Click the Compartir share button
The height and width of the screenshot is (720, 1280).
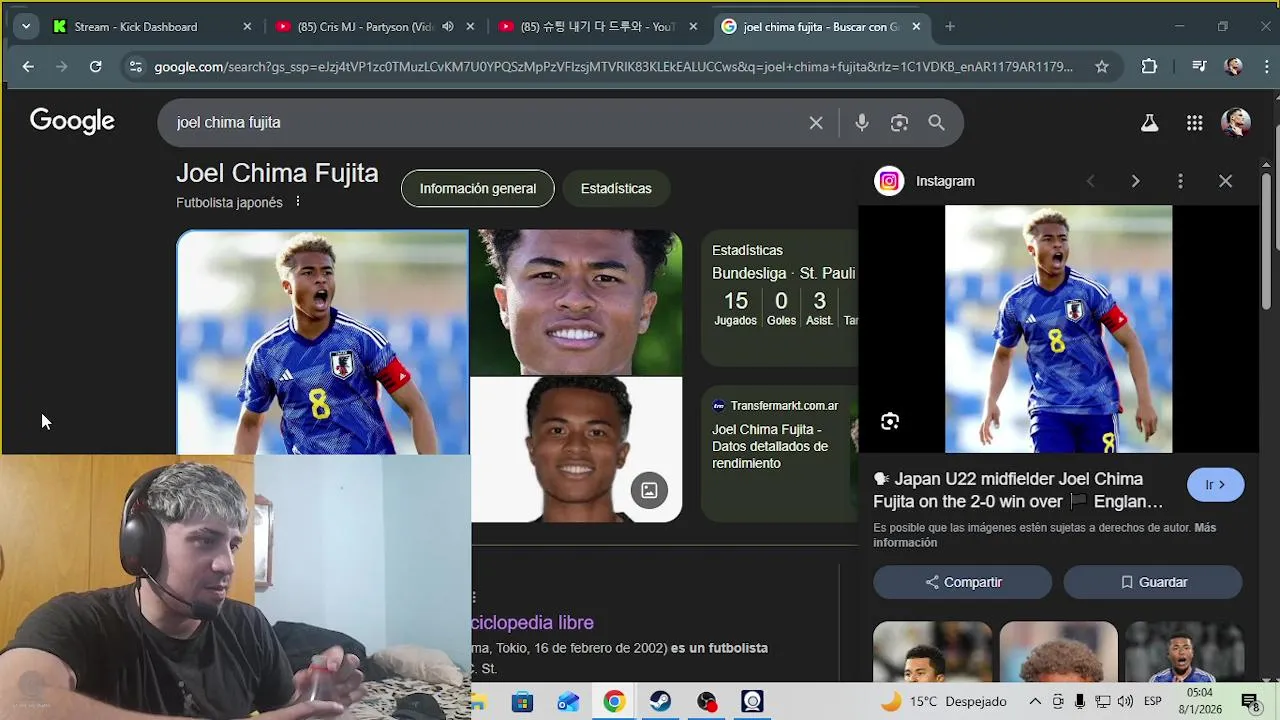pos(963,582)
